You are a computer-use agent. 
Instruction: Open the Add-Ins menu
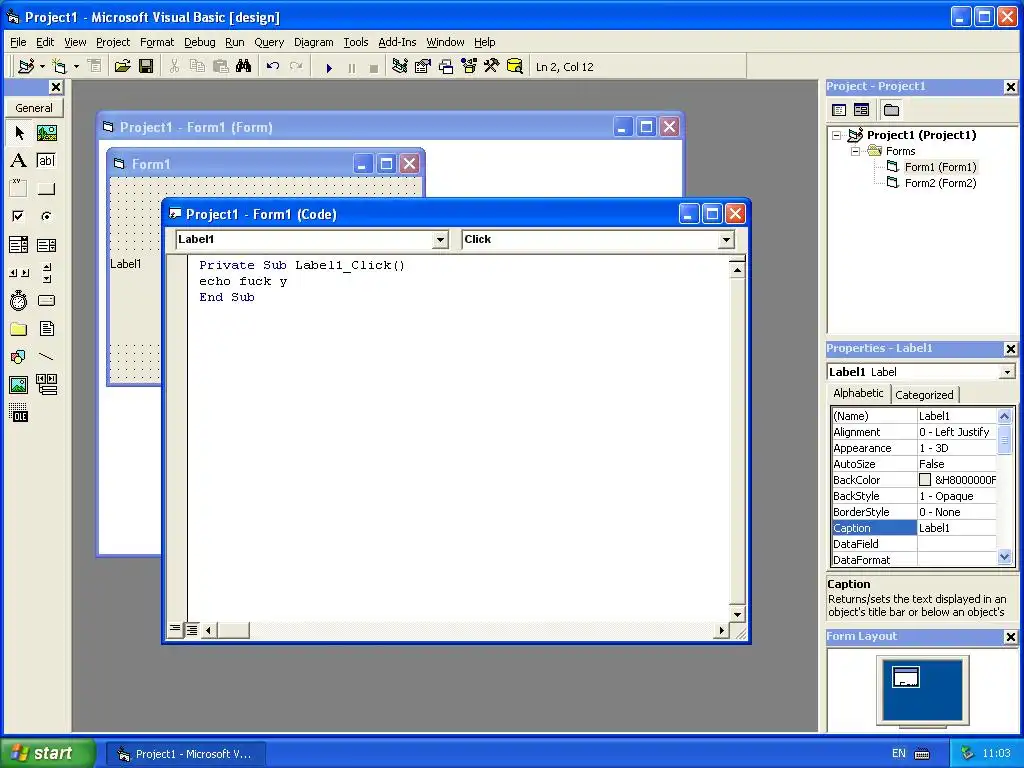click(397, 42)
